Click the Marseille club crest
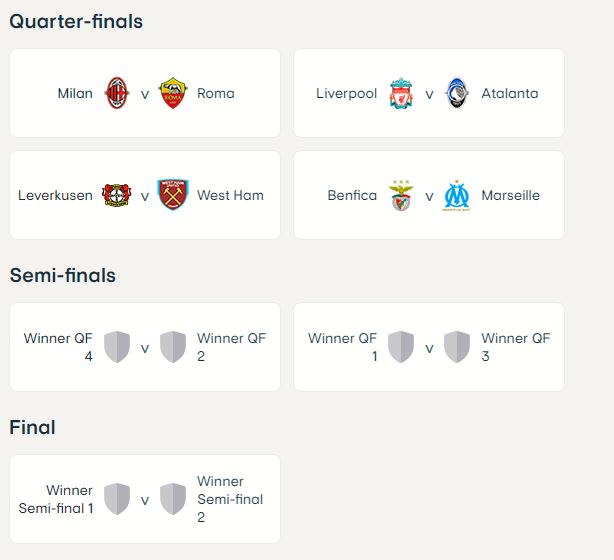 (457, 195)
